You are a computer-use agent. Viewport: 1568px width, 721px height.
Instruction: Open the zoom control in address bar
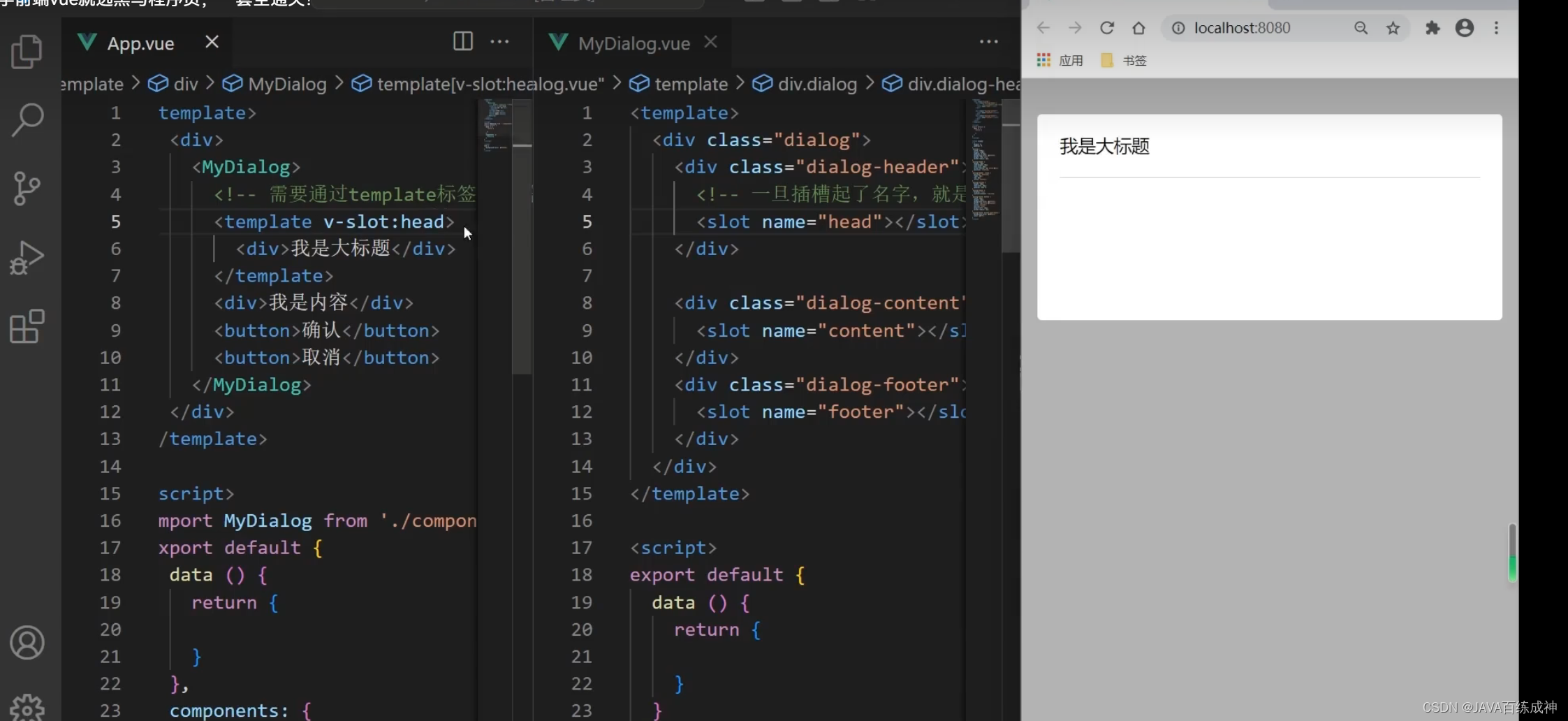point(1361,28)
